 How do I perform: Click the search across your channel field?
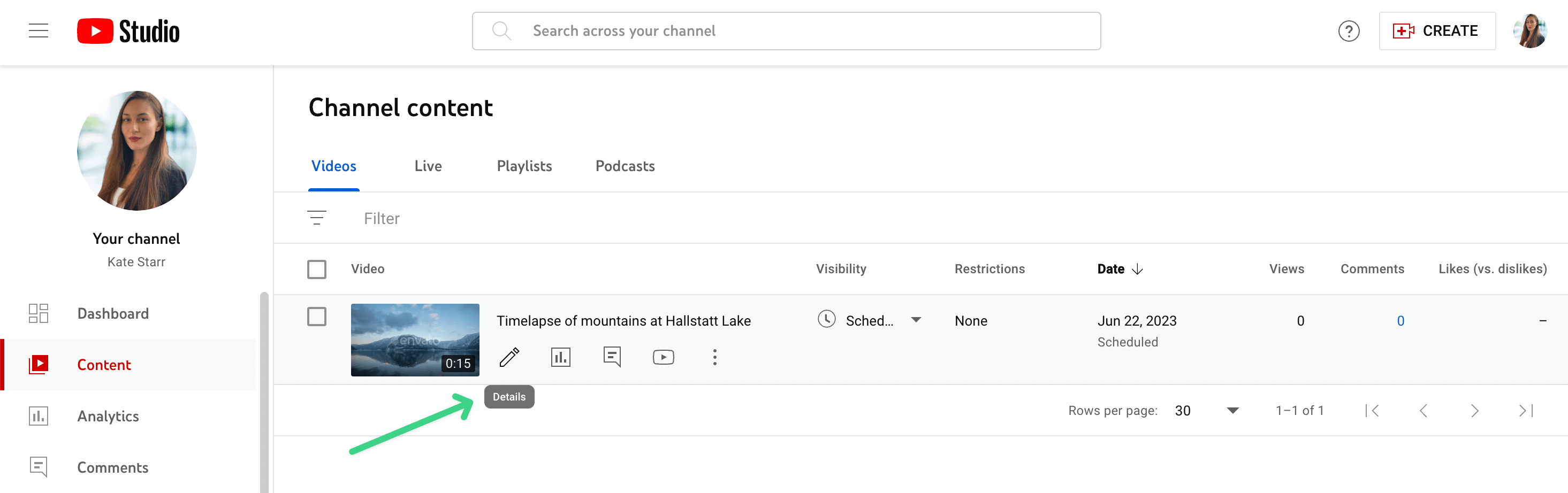[x=786, y=31]
